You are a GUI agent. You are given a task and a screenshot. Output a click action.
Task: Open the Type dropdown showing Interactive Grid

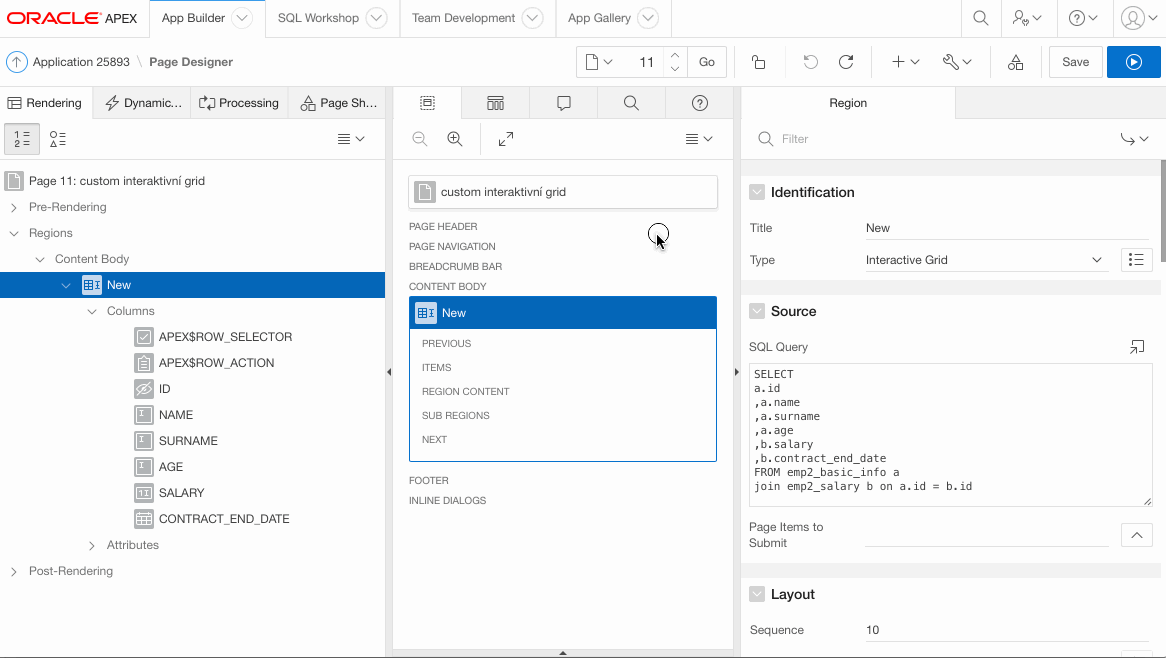[x=985, y=260]
